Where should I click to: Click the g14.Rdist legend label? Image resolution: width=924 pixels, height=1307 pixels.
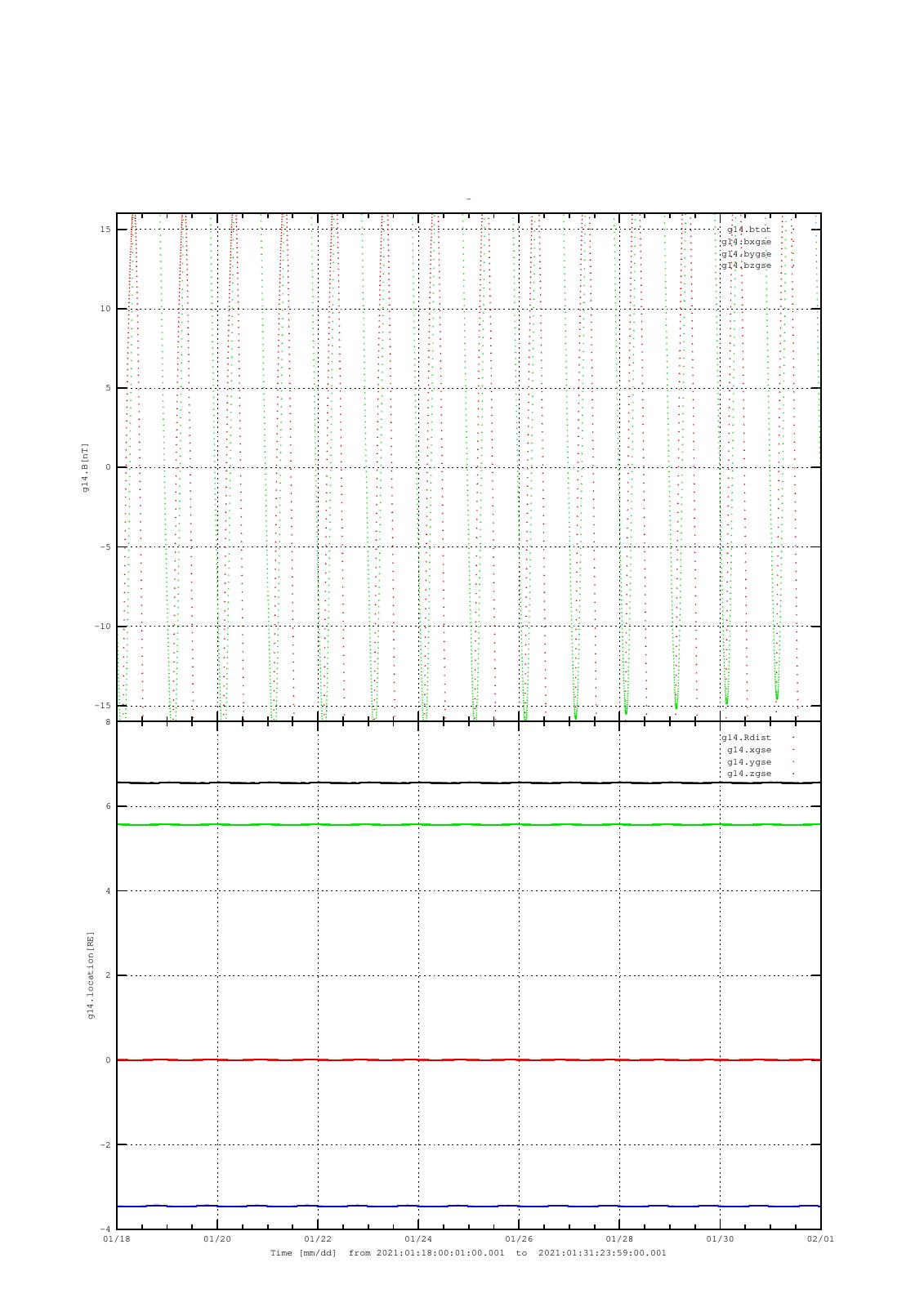(746, 738)
